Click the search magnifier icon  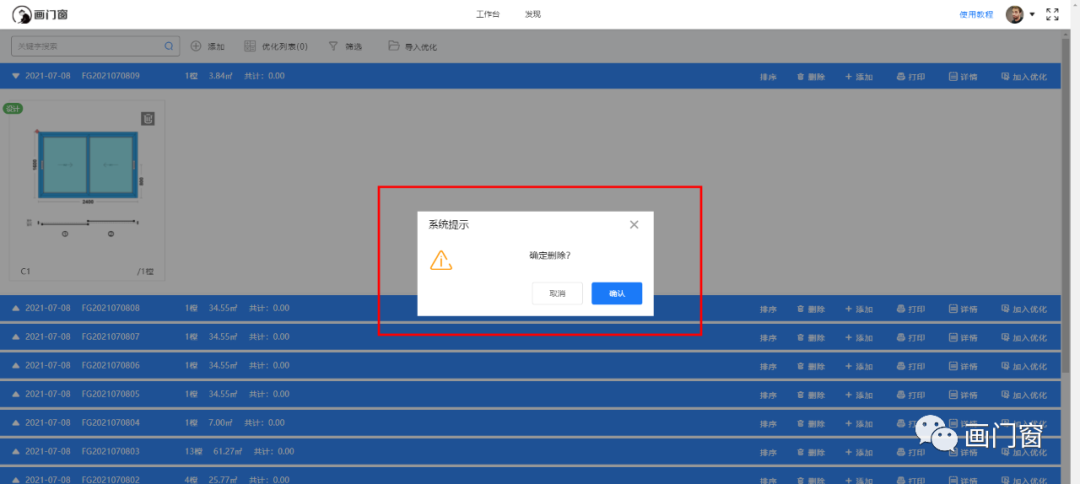click(169, 46)
